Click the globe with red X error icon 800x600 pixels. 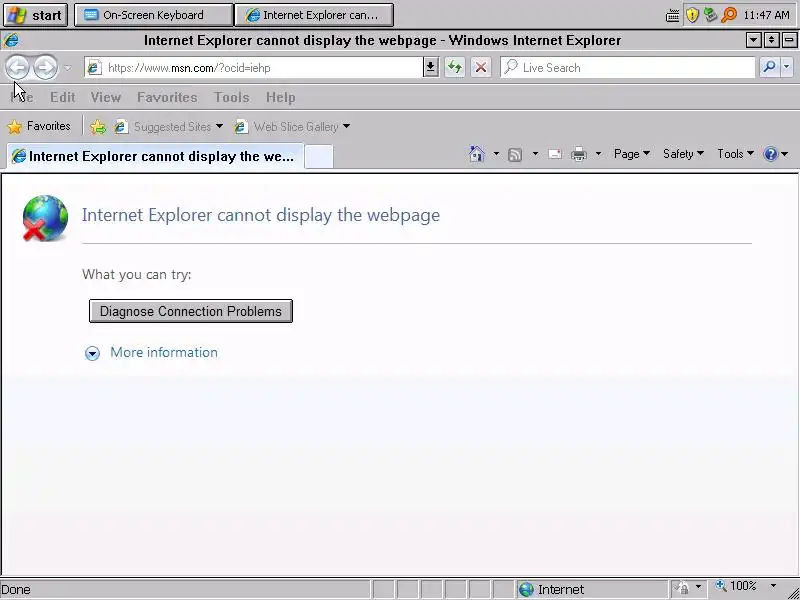pos(45,218)
